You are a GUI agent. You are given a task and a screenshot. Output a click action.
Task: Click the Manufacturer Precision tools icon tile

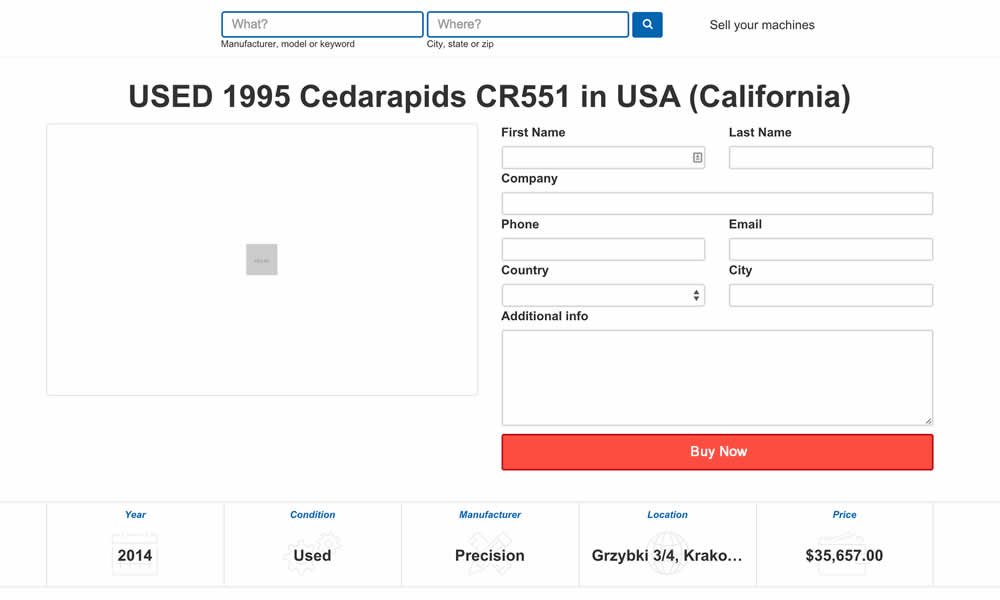(x=490, y=554)
